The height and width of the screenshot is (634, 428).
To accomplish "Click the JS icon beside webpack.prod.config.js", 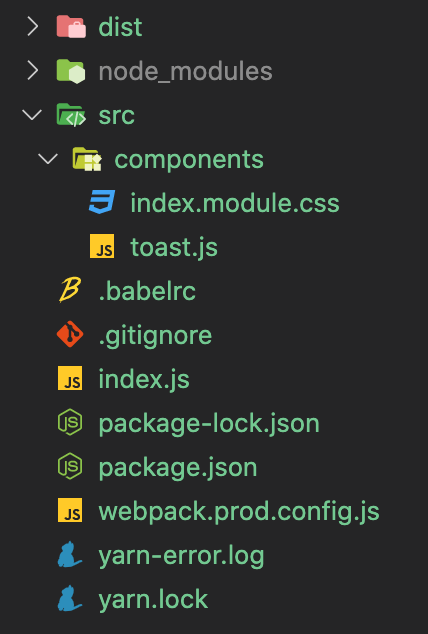I will pyautogui.click(x=70, y=510).
